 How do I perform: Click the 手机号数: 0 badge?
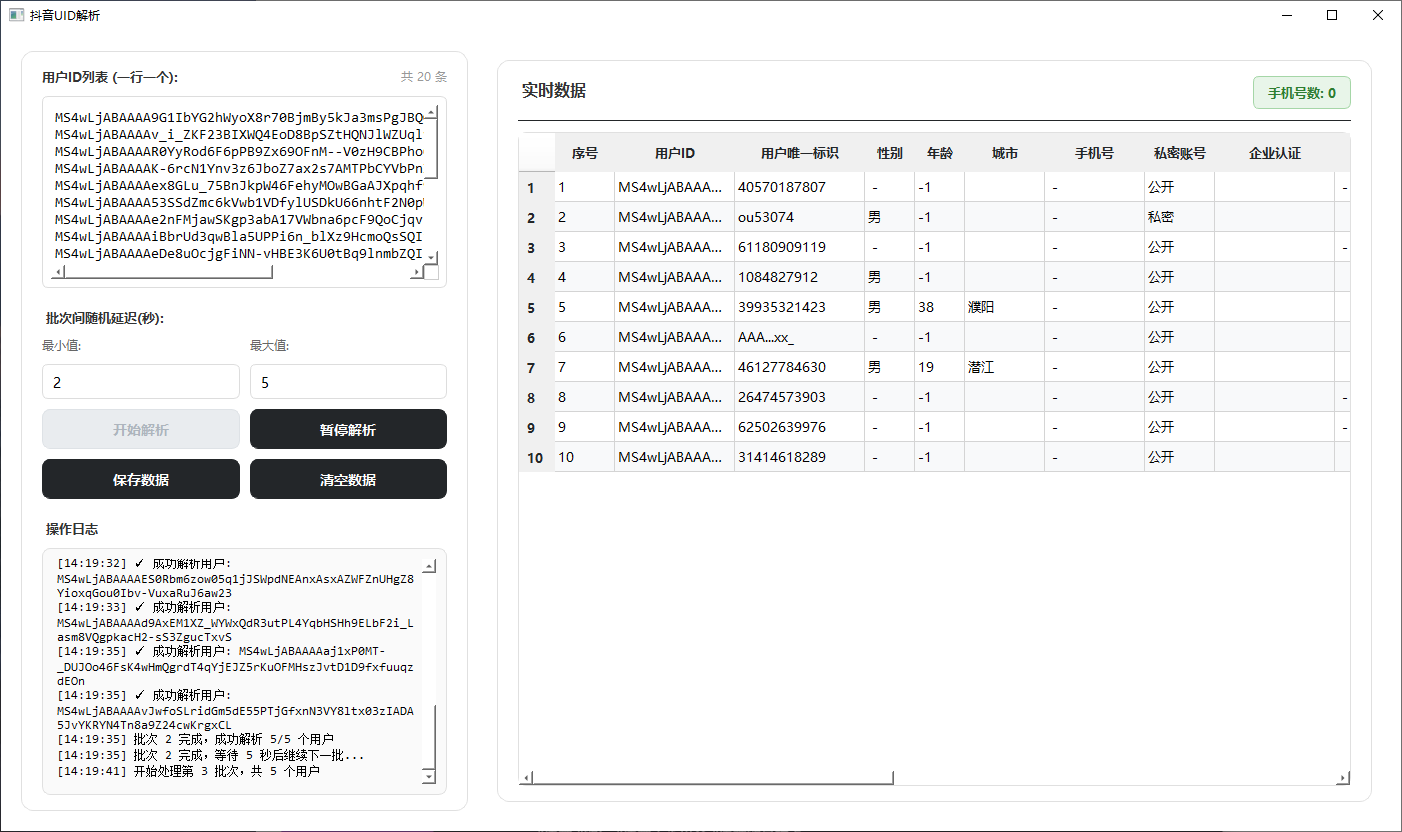[1302, 93]
